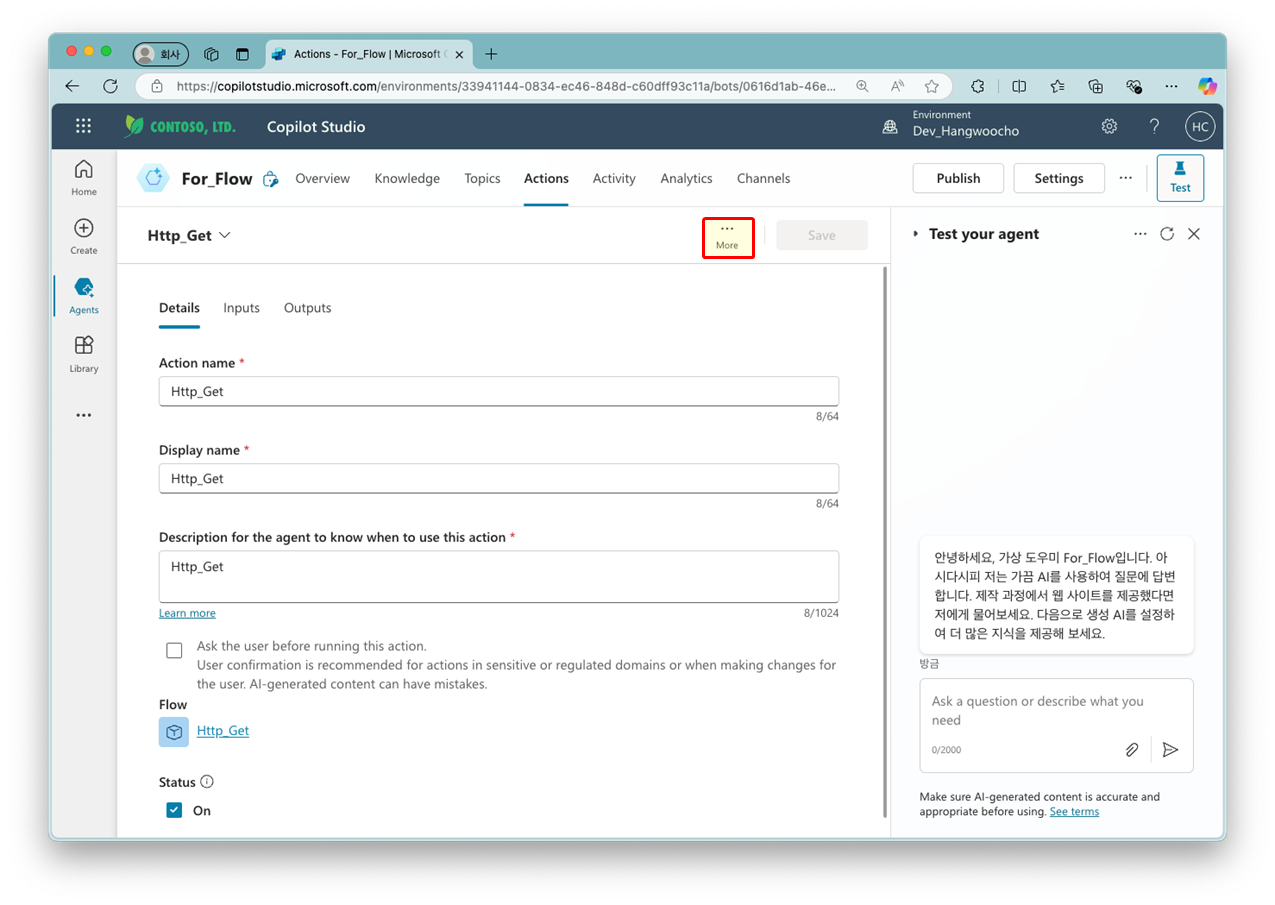Open the Http_Get flow link
This screenshot has width=1275, height=905.
click(x=223, y=731)
